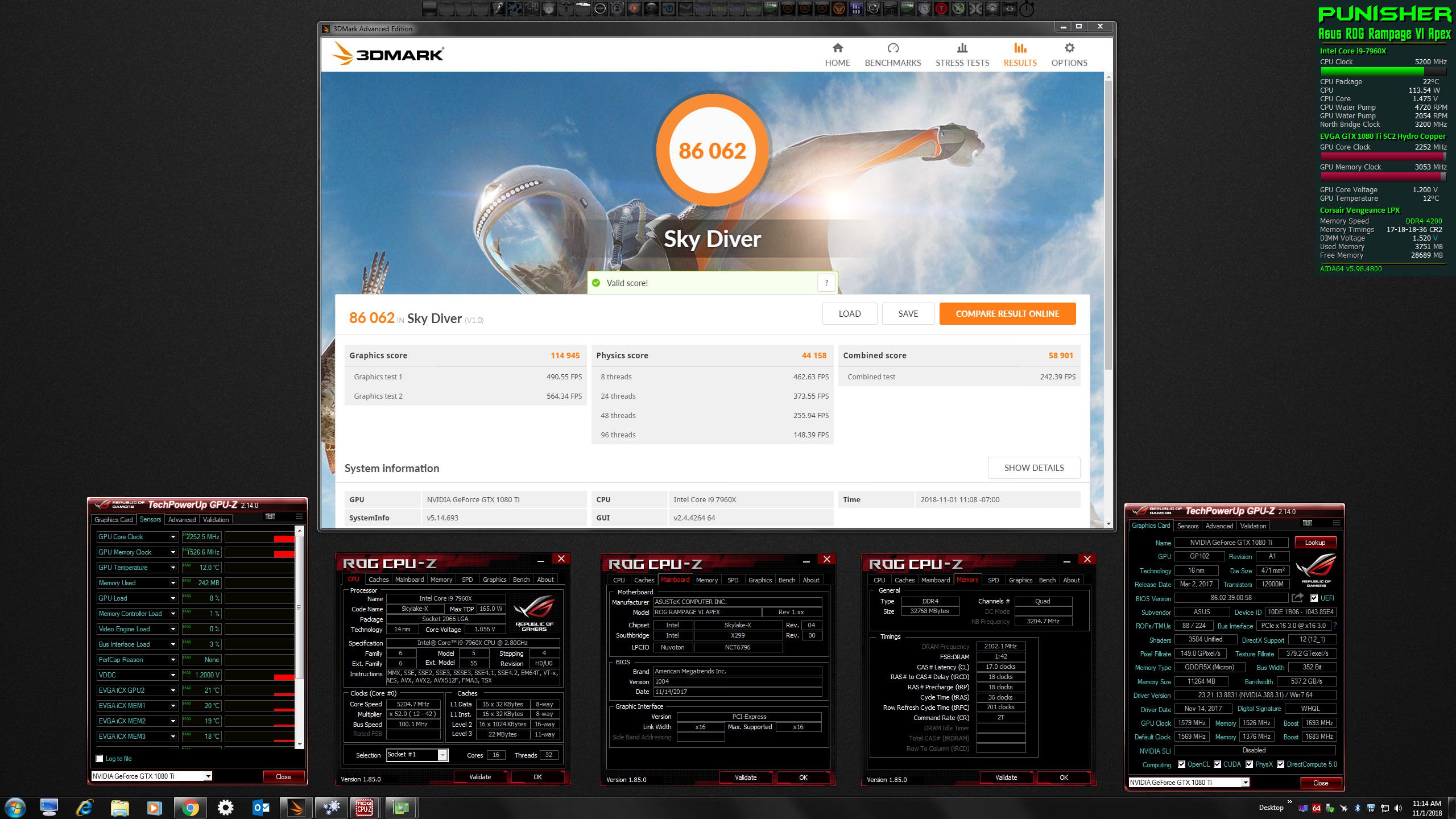Click the Show desktop strip beside the clock
The width and height of the screenshot is (1456, 819).
[1452, 808]
